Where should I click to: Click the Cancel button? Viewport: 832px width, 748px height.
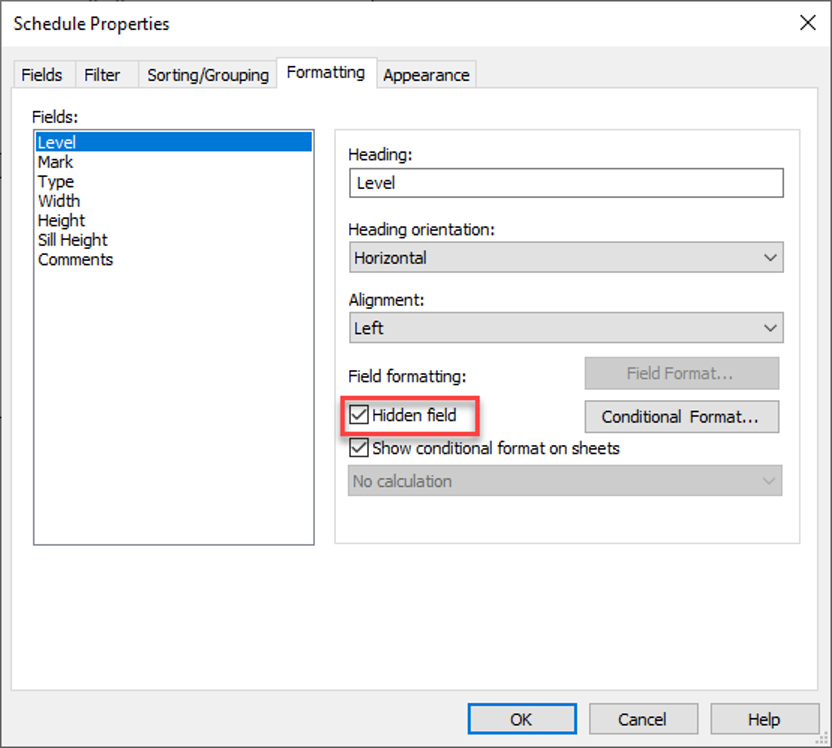[643, 719]
